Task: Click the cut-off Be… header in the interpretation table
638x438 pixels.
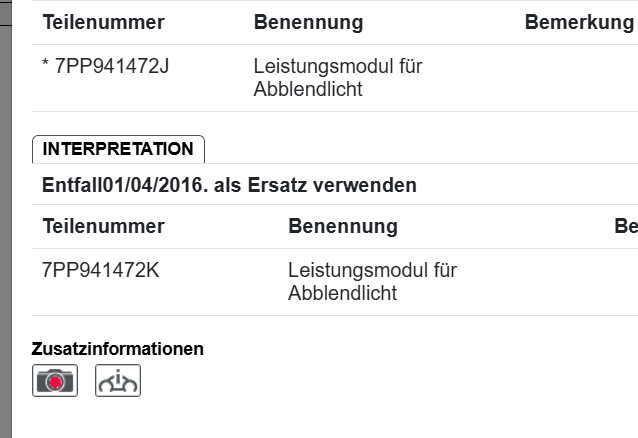Action: tap(625, 226)
